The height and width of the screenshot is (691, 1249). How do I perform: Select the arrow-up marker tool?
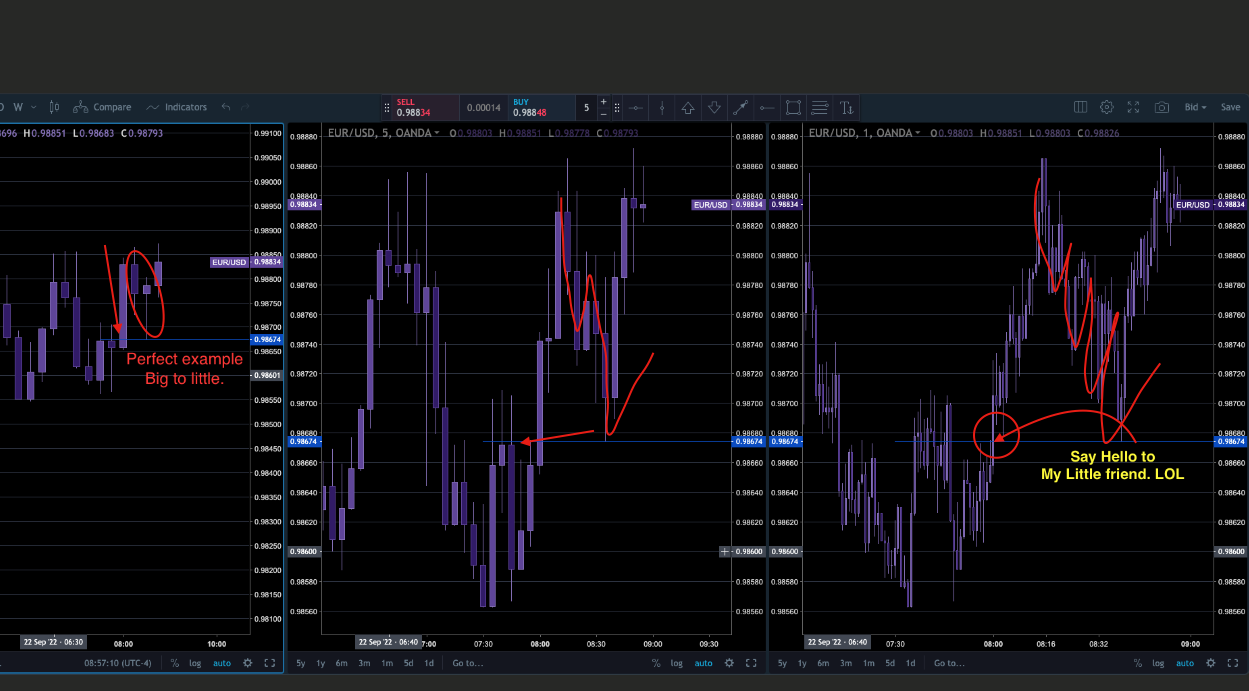[687, 107]
